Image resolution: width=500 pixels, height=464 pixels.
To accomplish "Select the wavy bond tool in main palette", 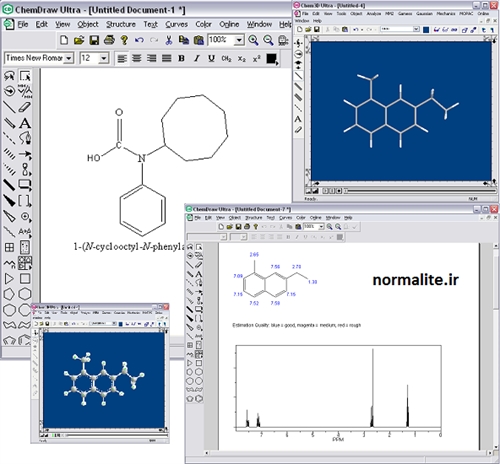I will [9, 232].
